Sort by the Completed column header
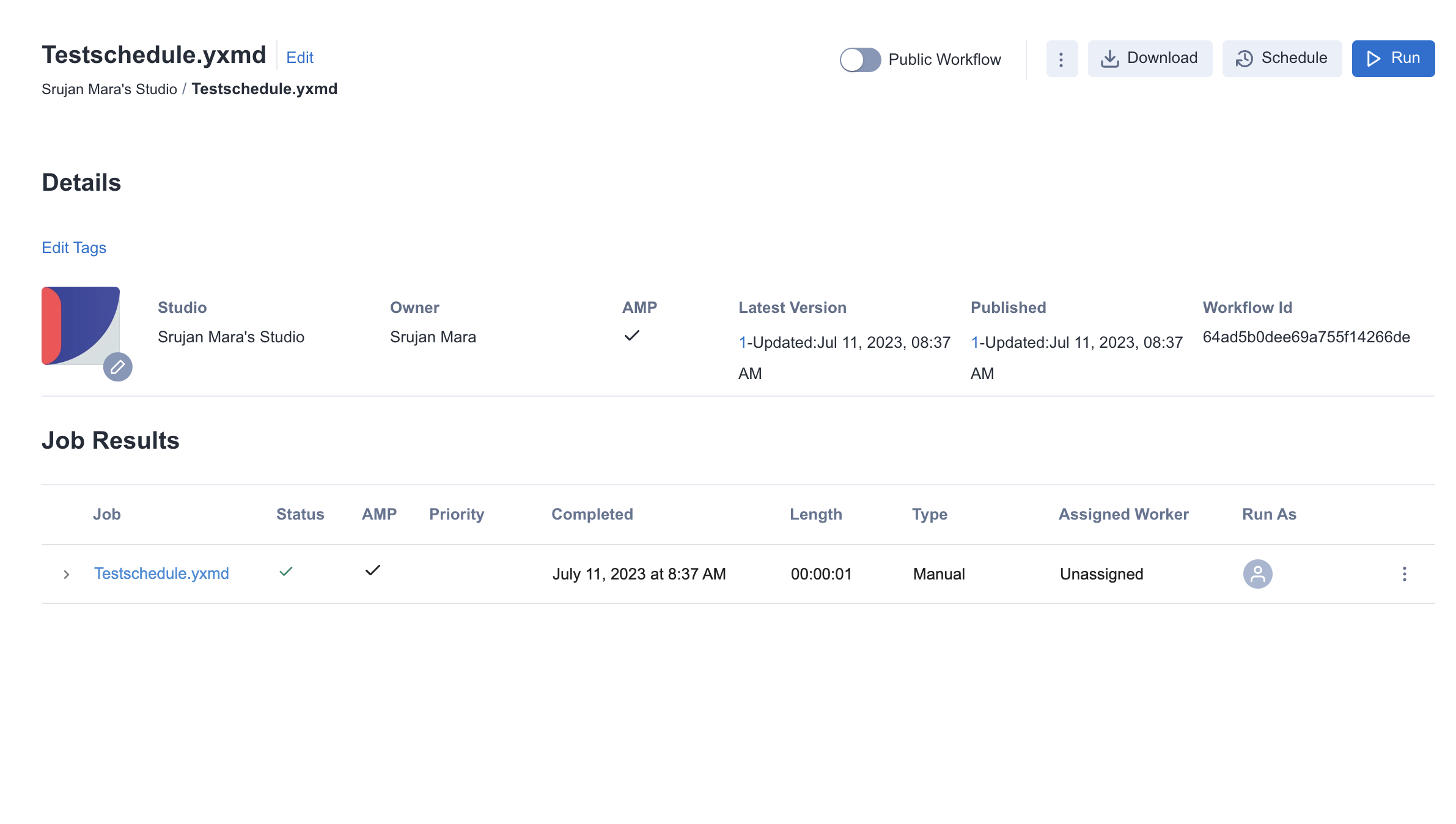The height and width of the screenshot is (824, 1456). [x=592, y=514]
